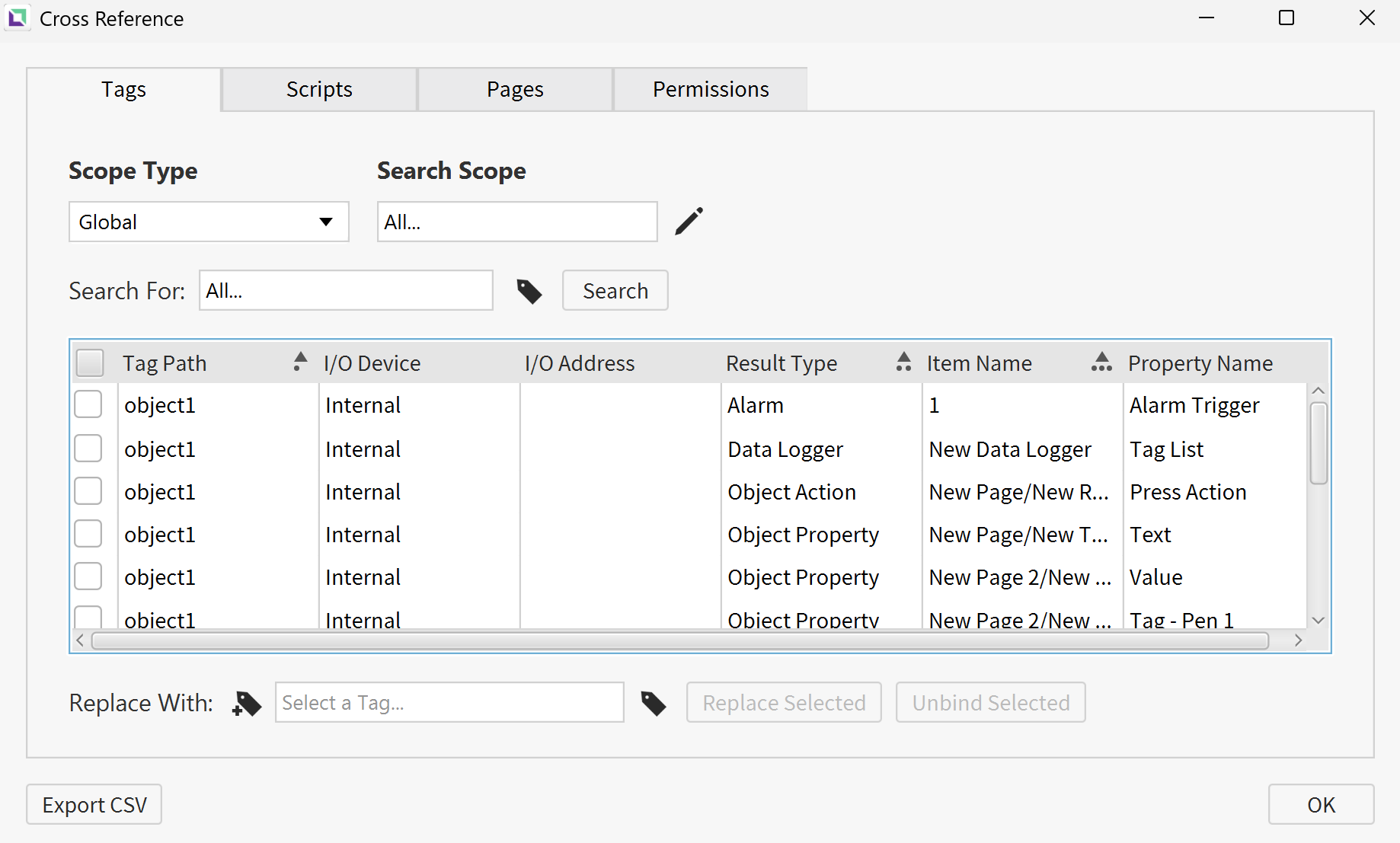
Task: Click the results table horizontal scrollbar
Action: (680, 641)
